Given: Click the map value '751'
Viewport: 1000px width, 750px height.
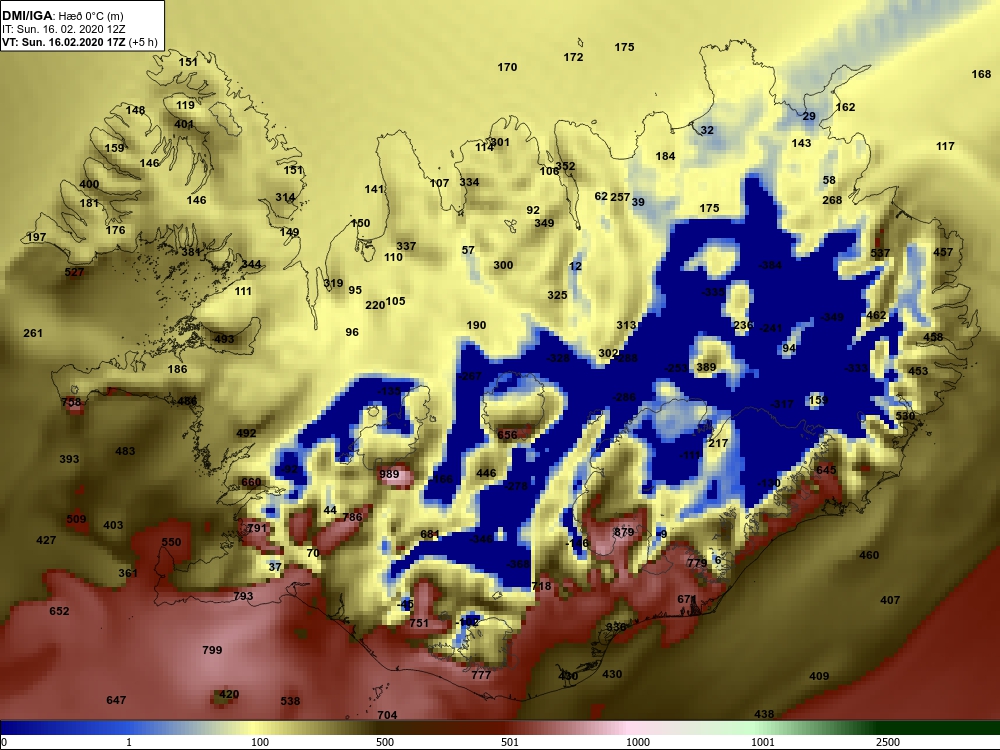Looking at the screenshot, I should pos(419,623).
